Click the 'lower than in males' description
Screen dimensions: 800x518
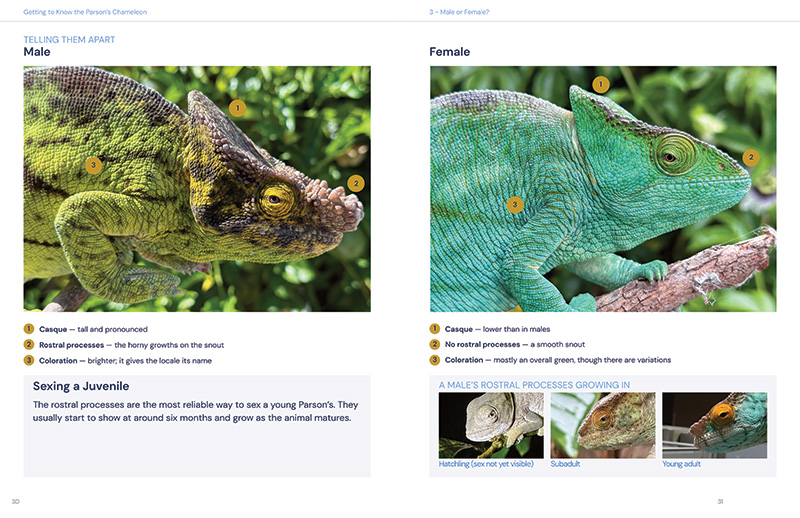516,329
